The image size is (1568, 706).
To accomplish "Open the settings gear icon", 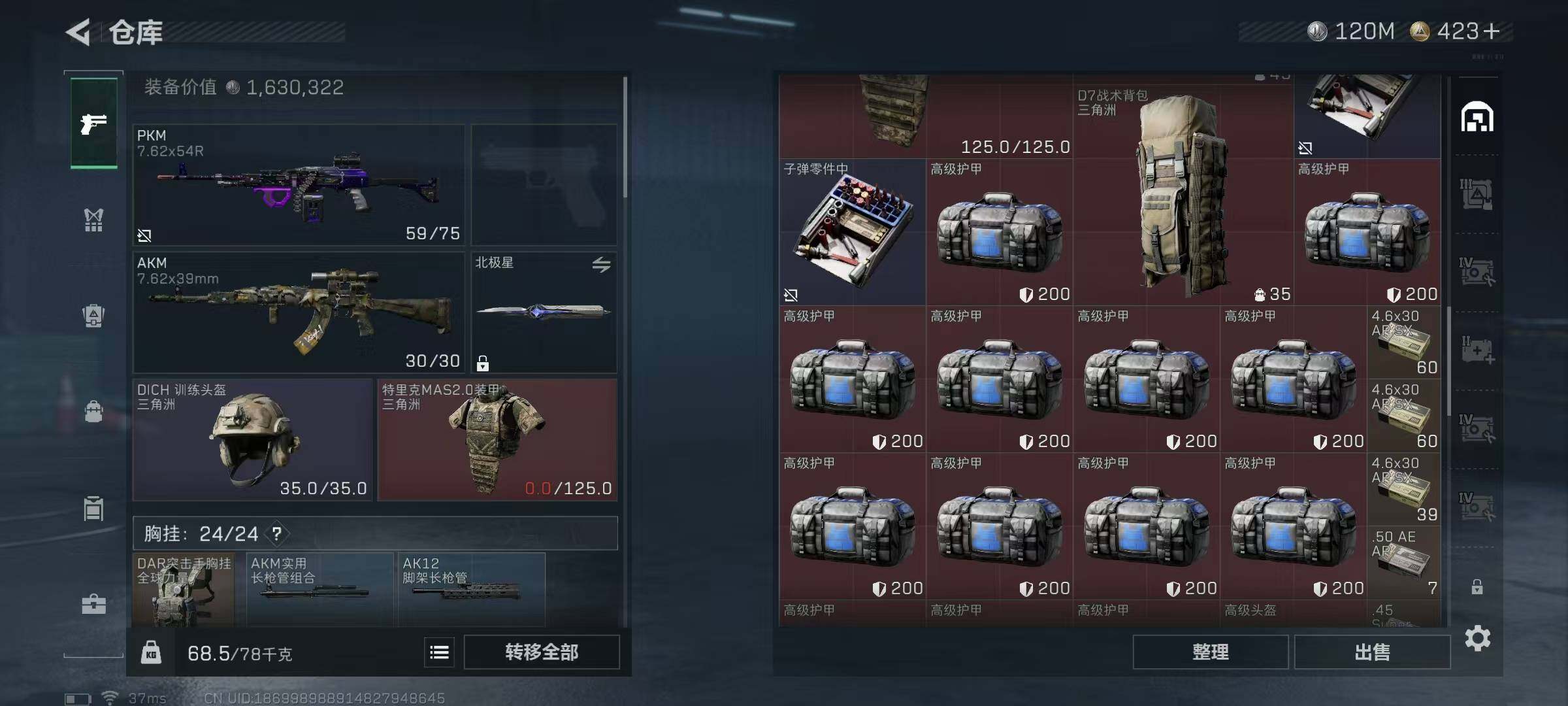I will point(1478,638).
